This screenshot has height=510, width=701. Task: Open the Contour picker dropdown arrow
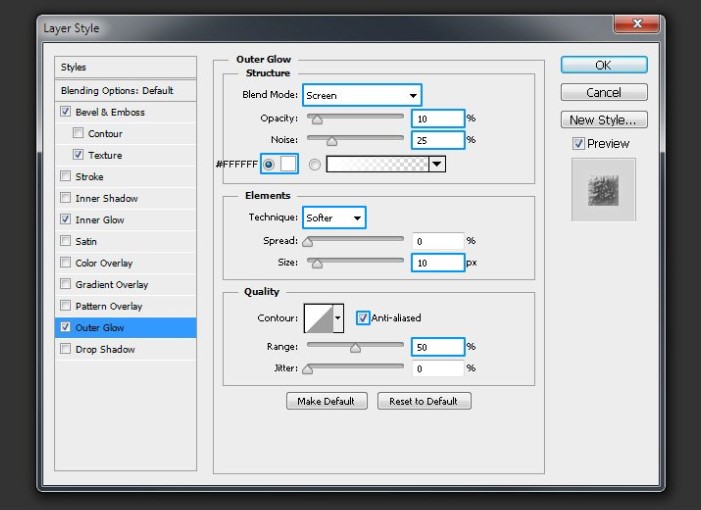(338, 319)
